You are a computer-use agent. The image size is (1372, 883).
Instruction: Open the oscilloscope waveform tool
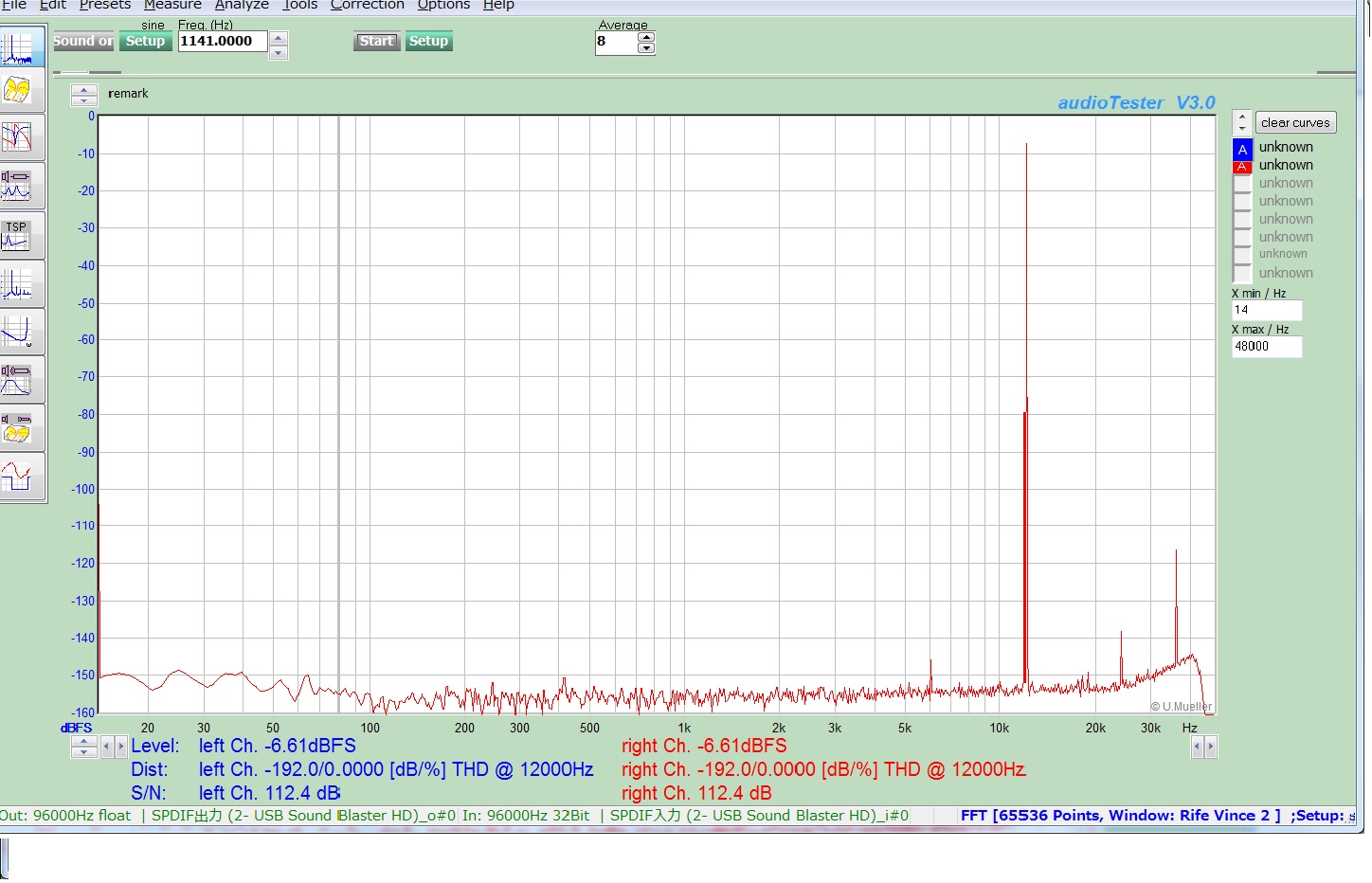point(20,477)
